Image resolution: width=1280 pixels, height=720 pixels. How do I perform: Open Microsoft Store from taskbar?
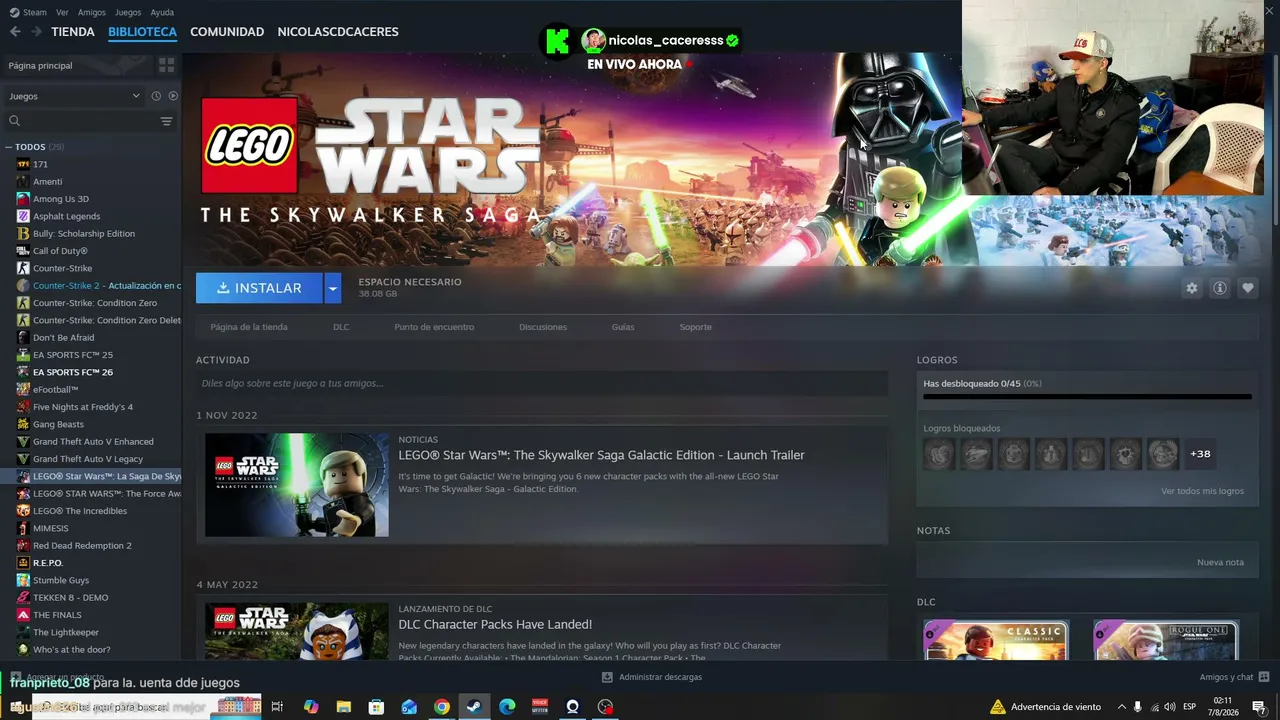[376, 707]
